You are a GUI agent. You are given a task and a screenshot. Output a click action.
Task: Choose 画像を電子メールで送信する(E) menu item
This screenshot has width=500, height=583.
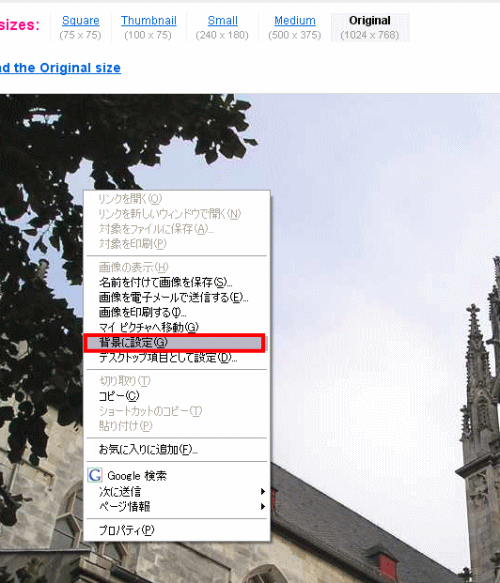[177, 297]
